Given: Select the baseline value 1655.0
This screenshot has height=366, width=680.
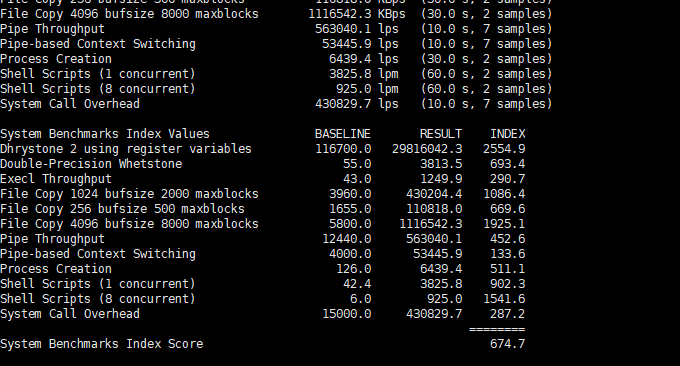Looking at the screenshot, I should click(x=350, y=209).
